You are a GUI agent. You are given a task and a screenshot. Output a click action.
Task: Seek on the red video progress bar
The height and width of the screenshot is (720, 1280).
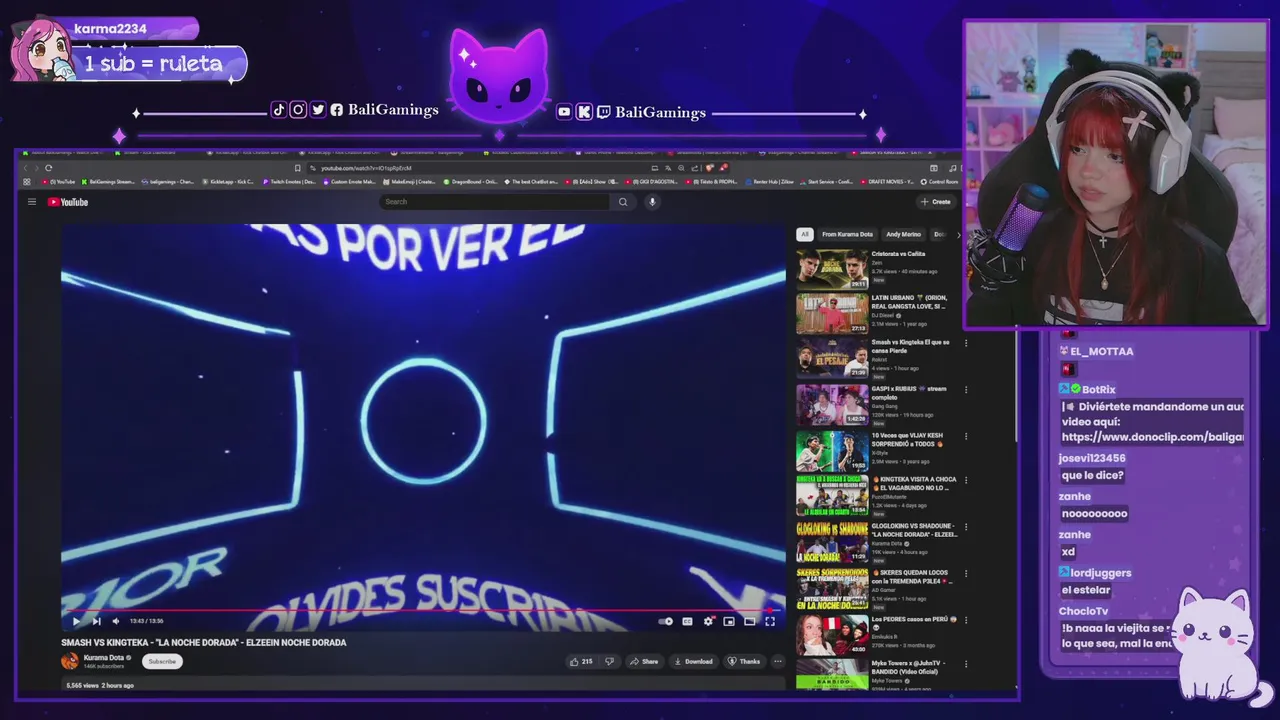(x=423, y=610)
